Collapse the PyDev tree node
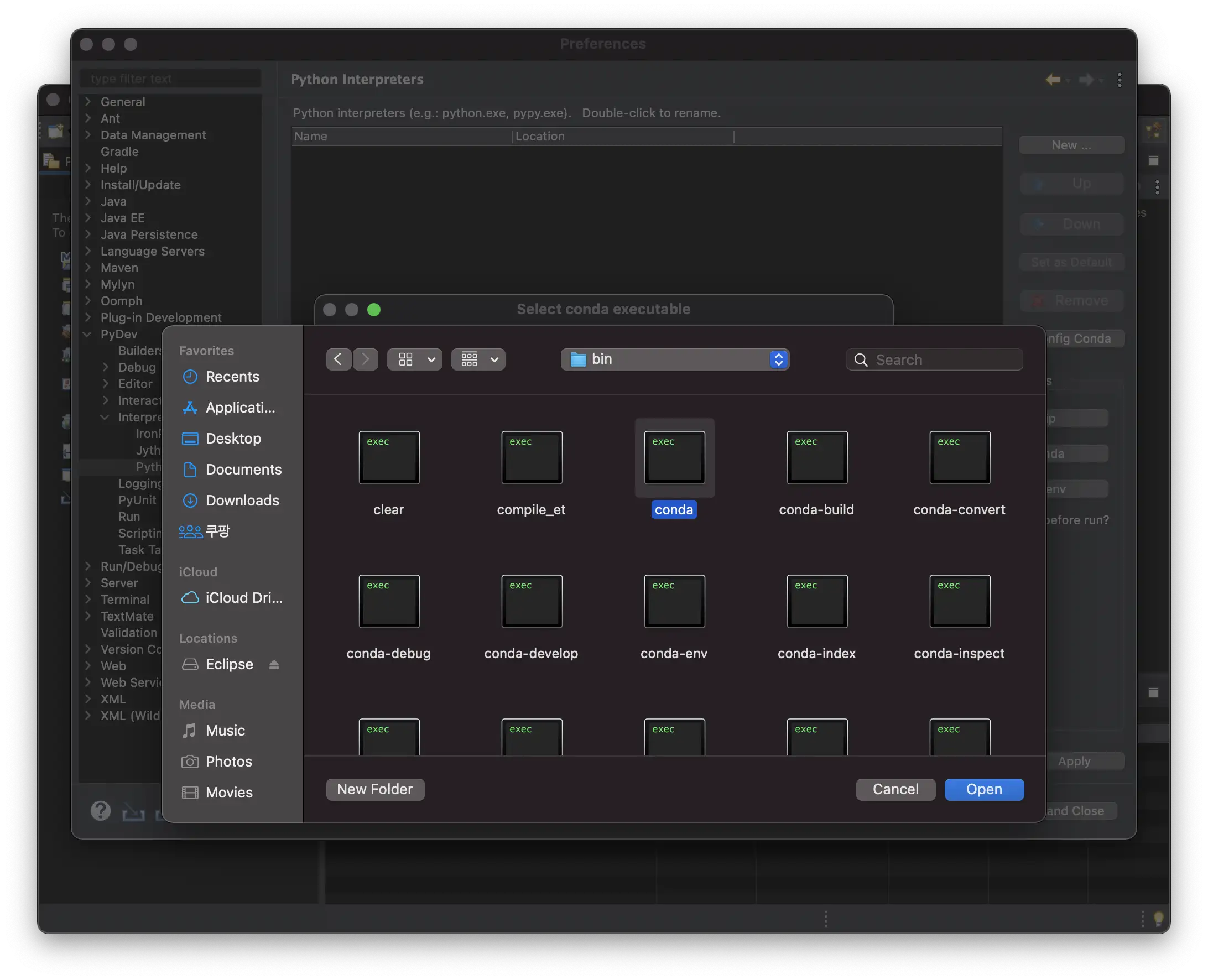The width and height of the screenshot is (1208, 980). (87, 334)
